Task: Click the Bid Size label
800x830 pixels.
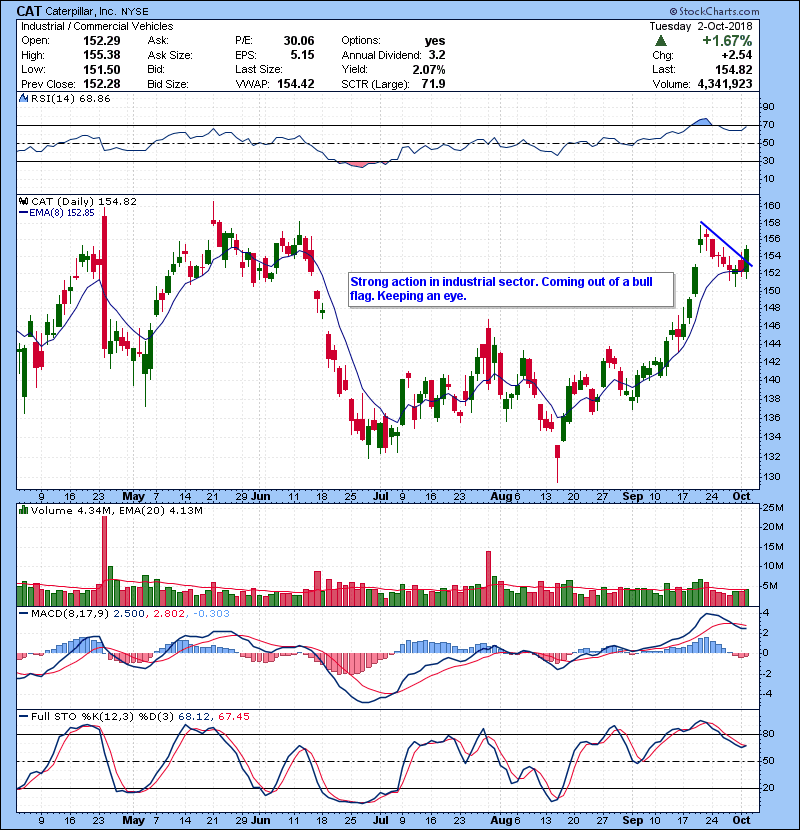Action: click(168, 84)
